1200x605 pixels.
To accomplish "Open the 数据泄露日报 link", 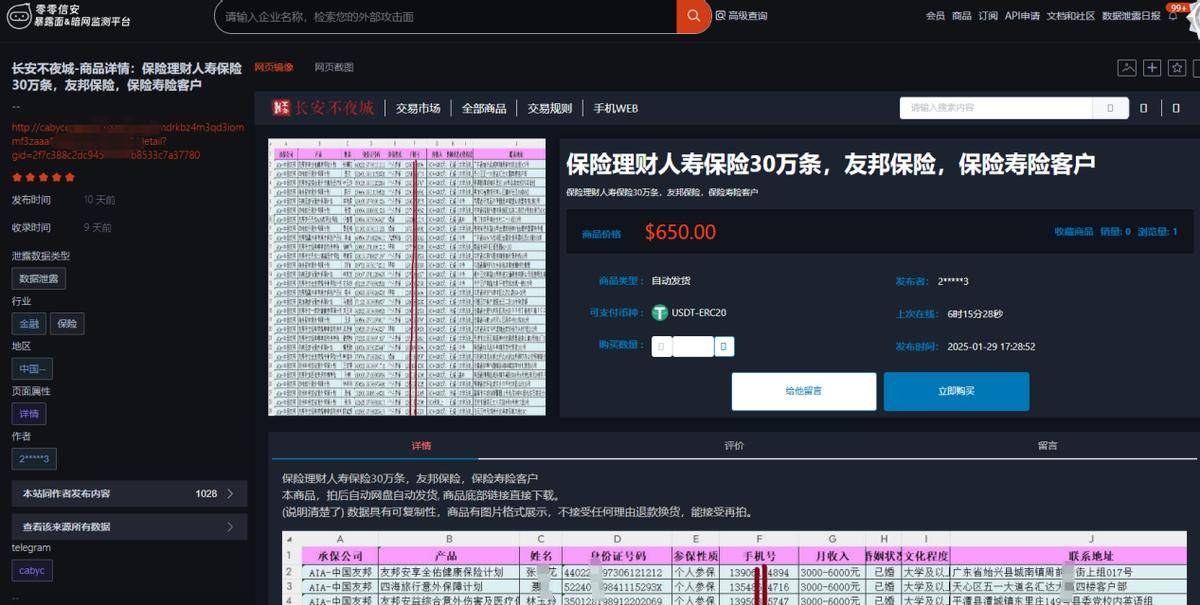I will click(1131, 16).
